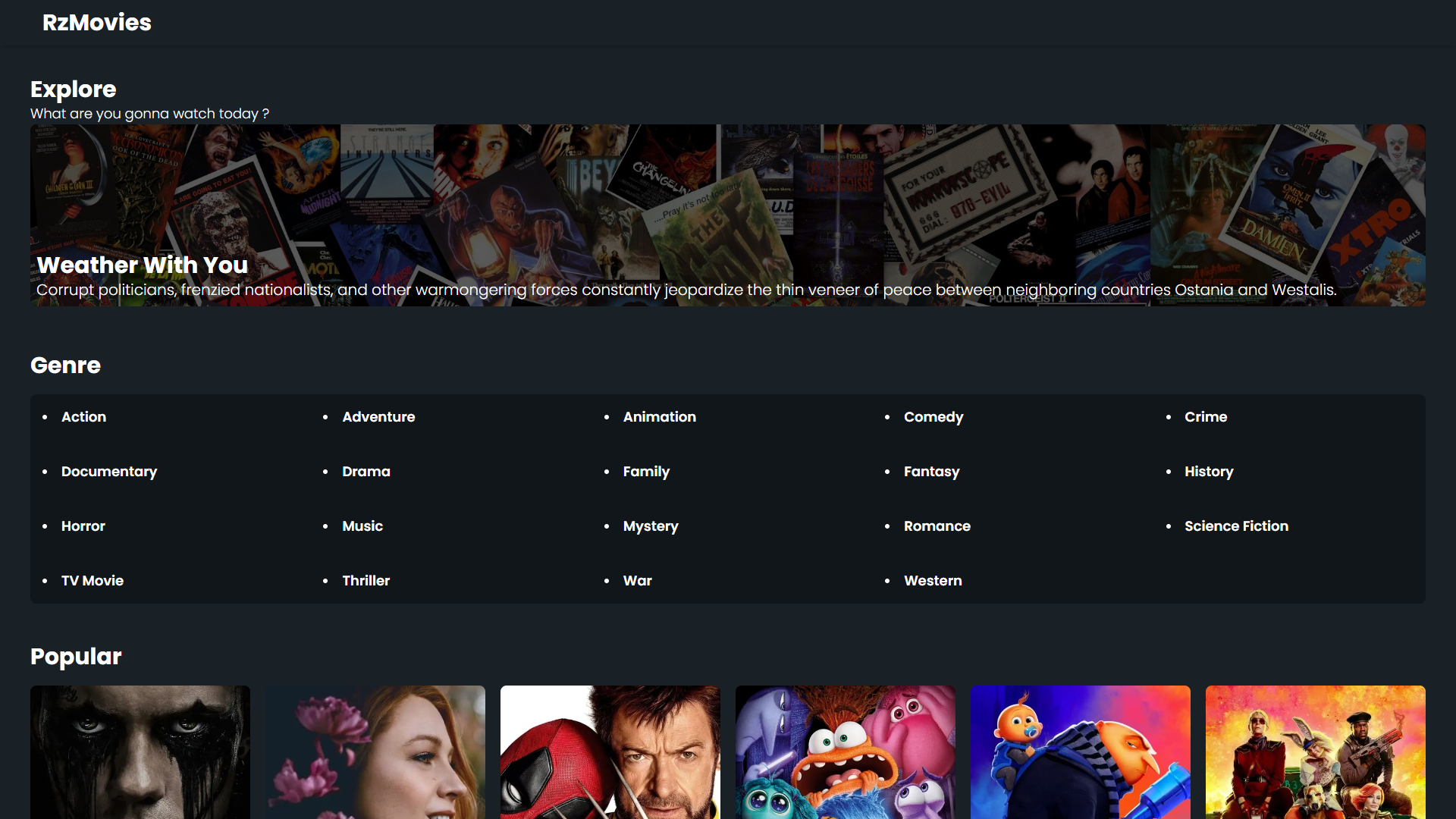Open the Action genre
Screen dimensions: 1456x819
click(x=83, y=416)
